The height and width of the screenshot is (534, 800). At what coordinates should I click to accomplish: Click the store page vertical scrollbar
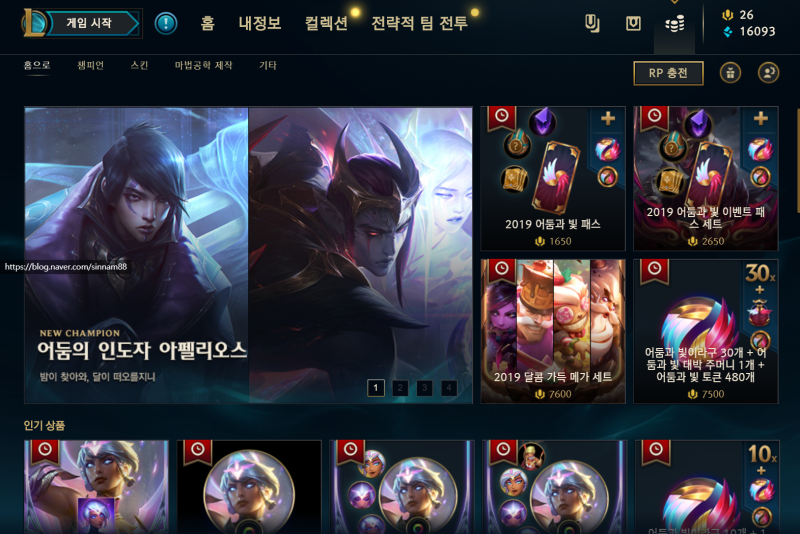[x=797, y=161]
